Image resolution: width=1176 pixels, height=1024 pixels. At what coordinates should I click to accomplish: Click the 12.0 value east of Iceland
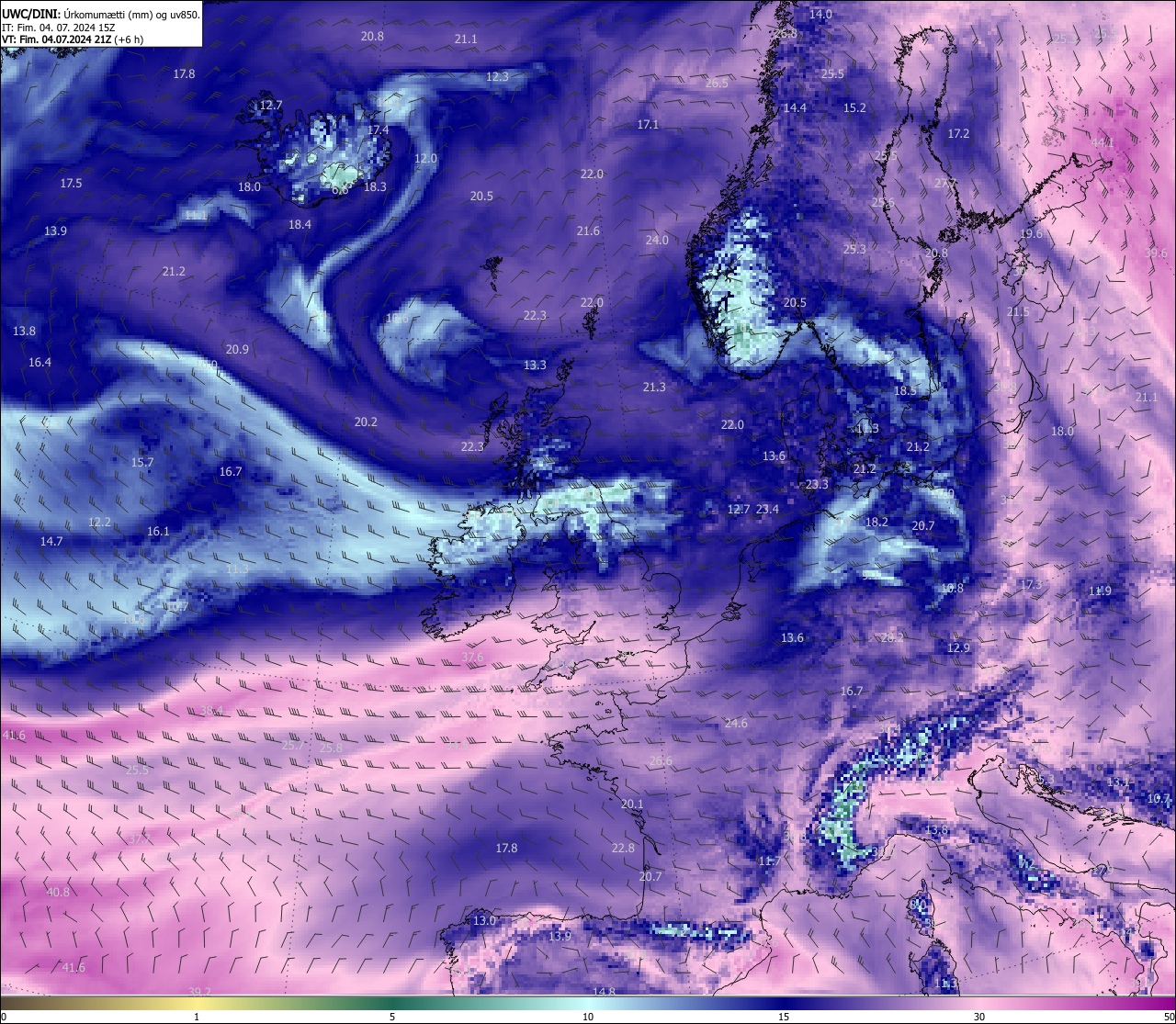click(x=425, y=159)
